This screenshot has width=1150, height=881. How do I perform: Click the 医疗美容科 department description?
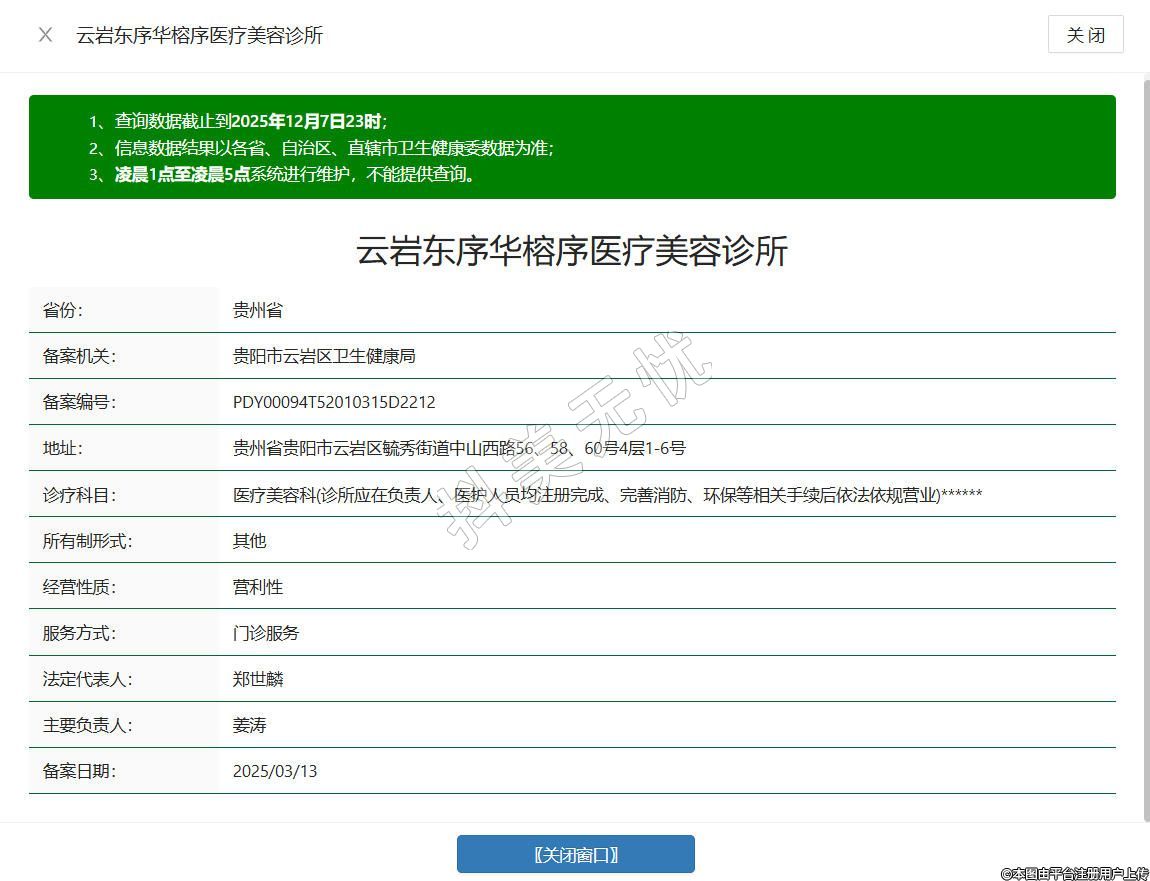point(607,495)
